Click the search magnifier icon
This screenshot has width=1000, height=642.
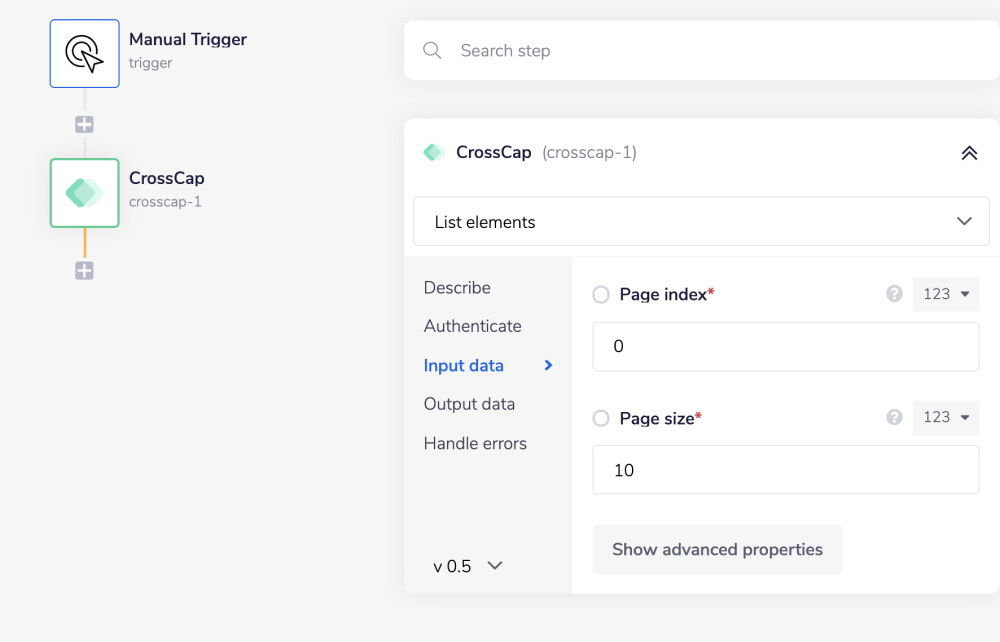(432, 50)
